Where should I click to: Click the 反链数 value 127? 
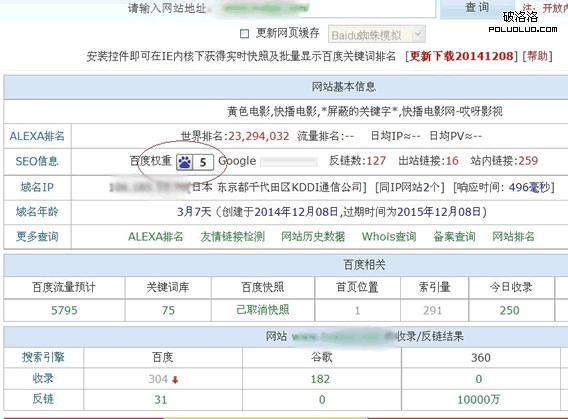pyautogui.click(x=376, y=160)
